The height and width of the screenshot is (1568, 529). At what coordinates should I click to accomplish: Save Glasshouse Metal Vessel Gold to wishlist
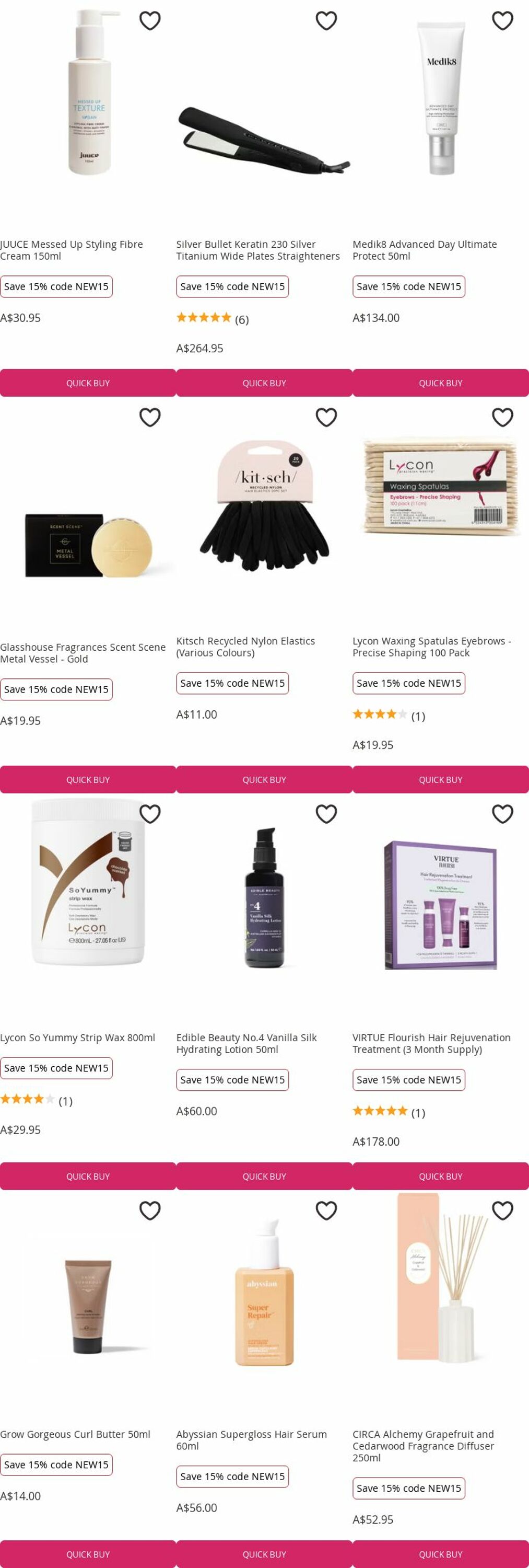[x=150, y=418]
